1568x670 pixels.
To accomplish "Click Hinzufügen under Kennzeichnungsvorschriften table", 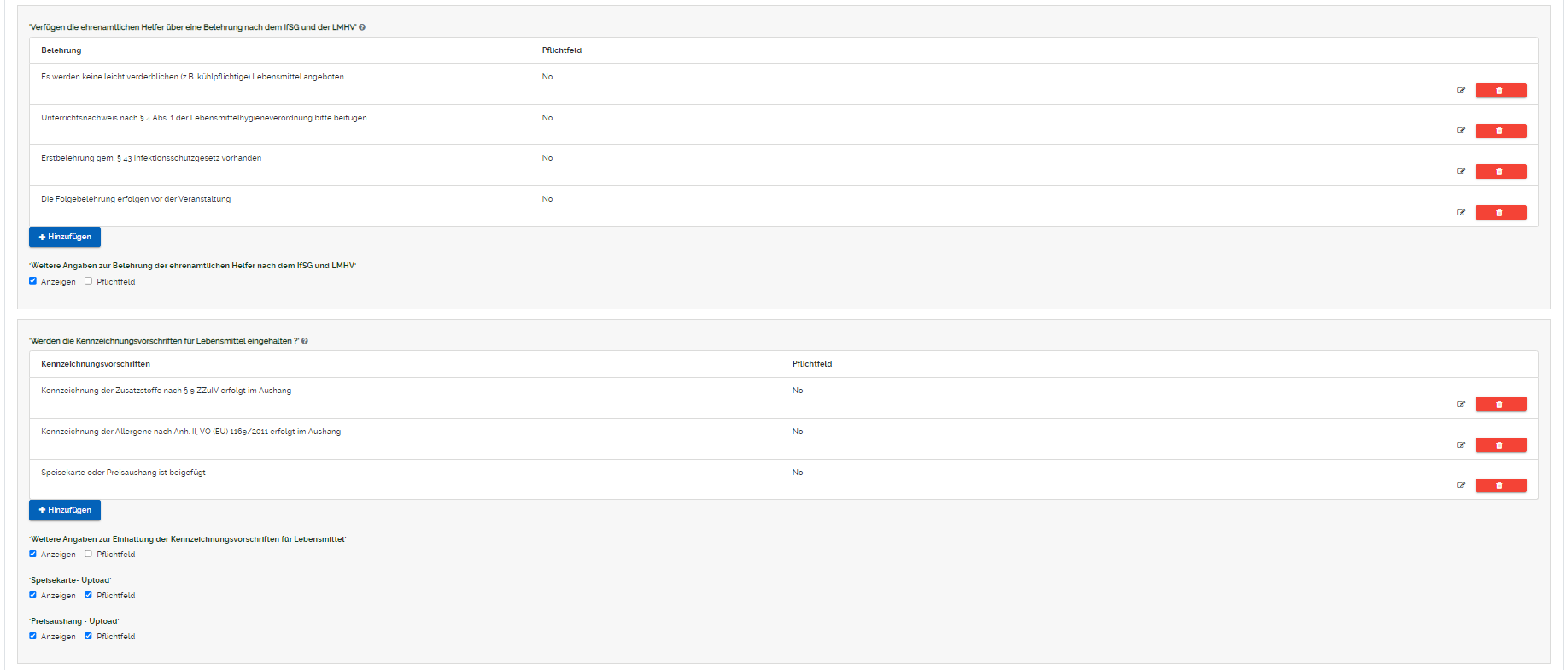I will tap(65, 510).
